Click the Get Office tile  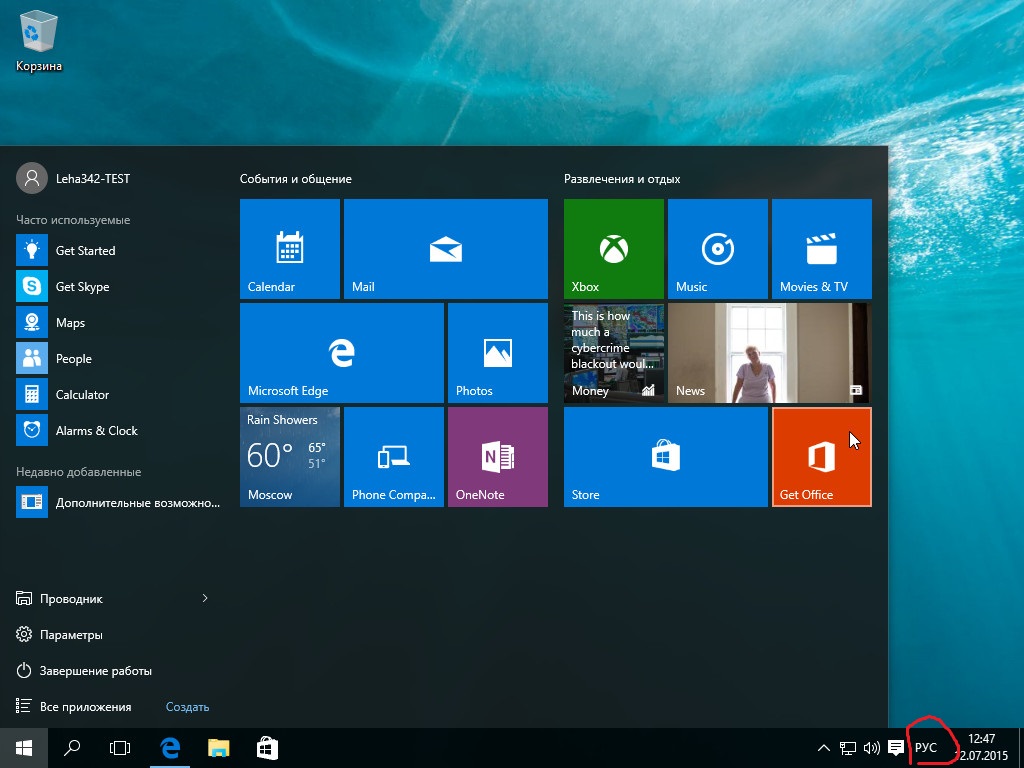(x=822, y=457)
